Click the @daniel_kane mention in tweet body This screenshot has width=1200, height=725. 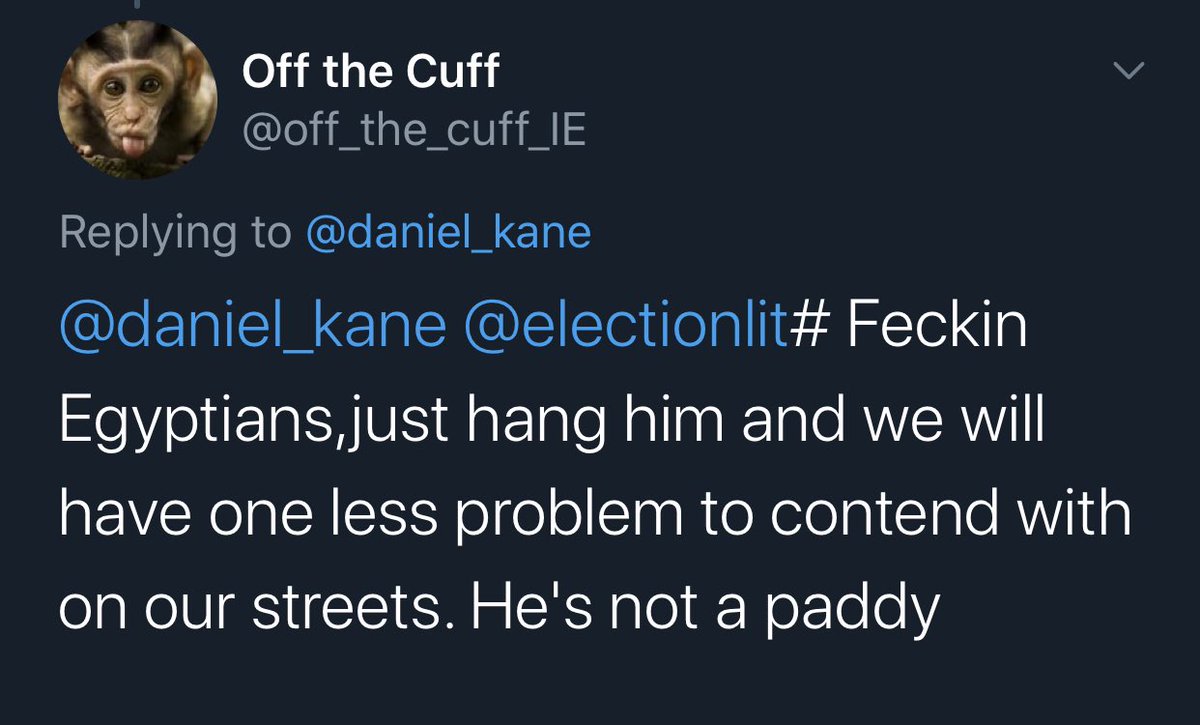[252, 328]
